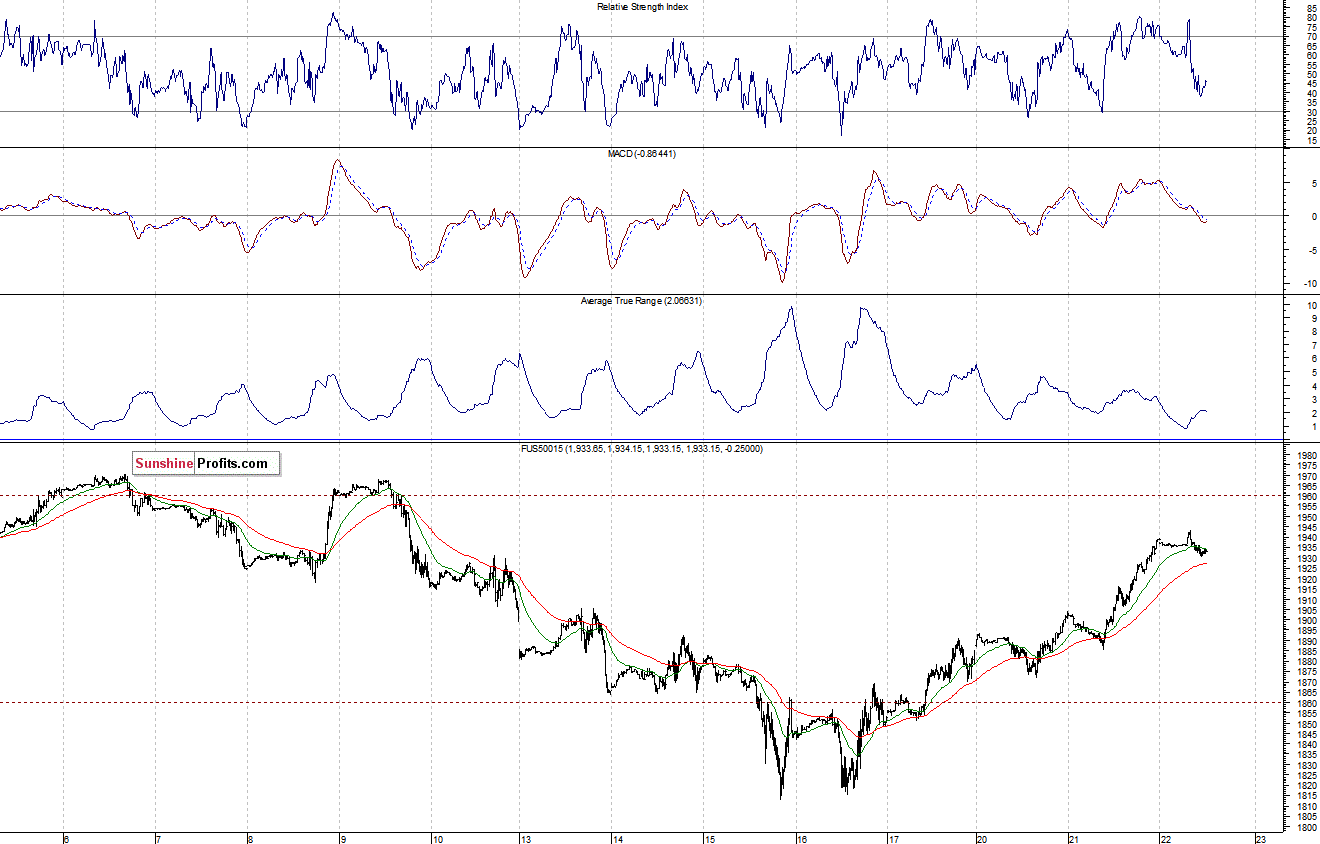Click the 1935 price on the price scale
This screenshot has width=1320, height=844.
click(1305, 548)
